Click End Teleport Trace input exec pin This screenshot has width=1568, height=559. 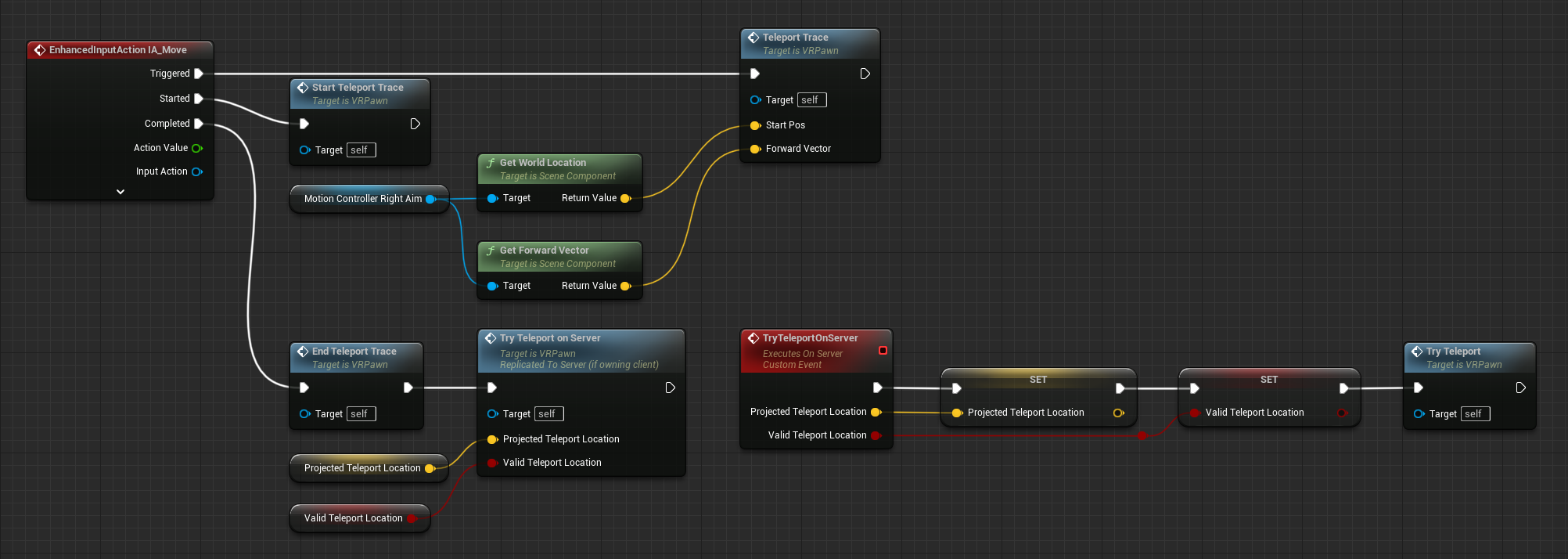pyautogui.click(x=304, y=388)
